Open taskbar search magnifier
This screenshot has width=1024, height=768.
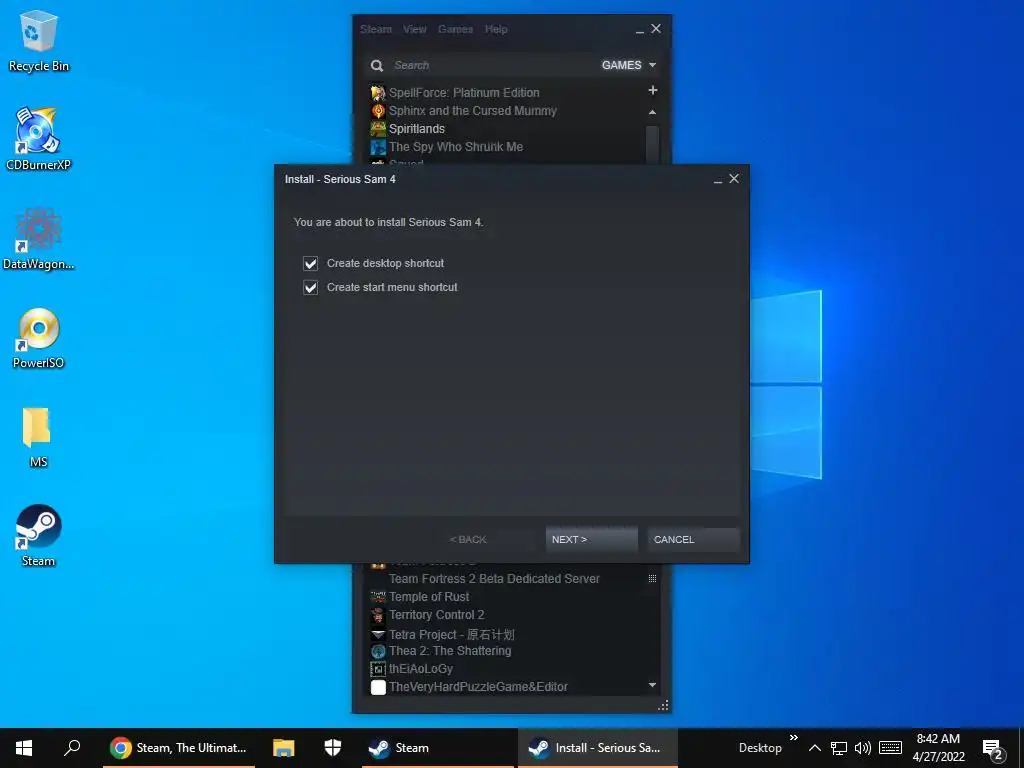pos(72,748)
